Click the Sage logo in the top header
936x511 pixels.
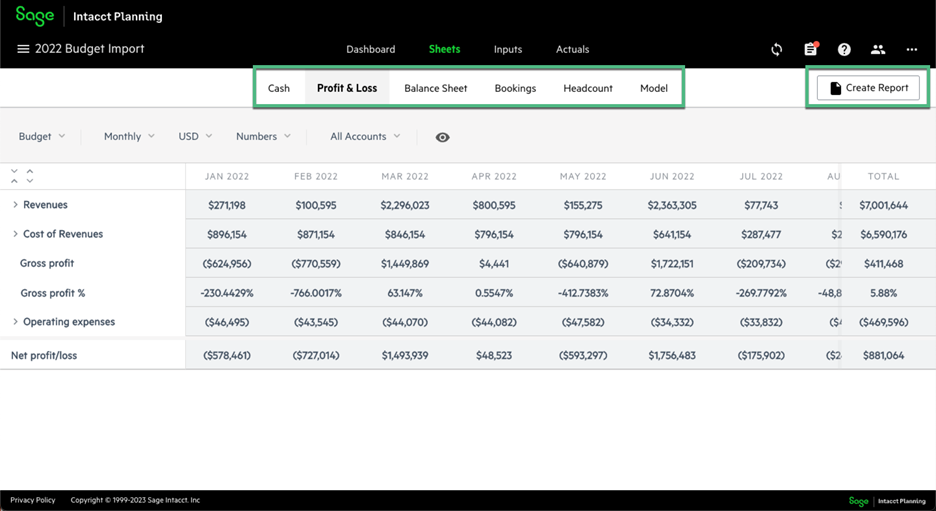coord(35,16)
